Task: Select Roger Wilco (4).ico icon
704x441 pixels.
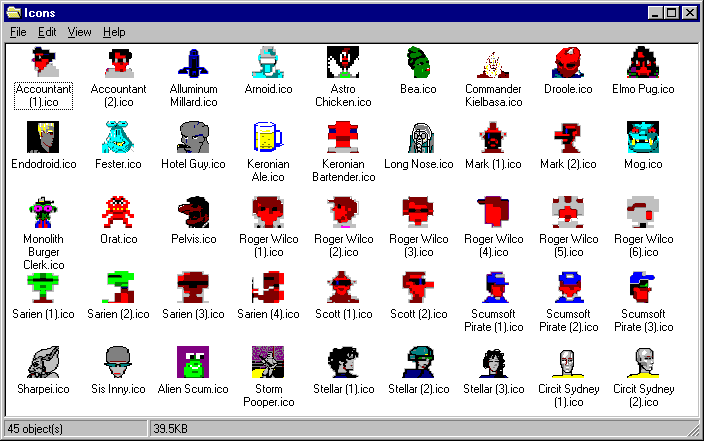Action: point(493,212)
